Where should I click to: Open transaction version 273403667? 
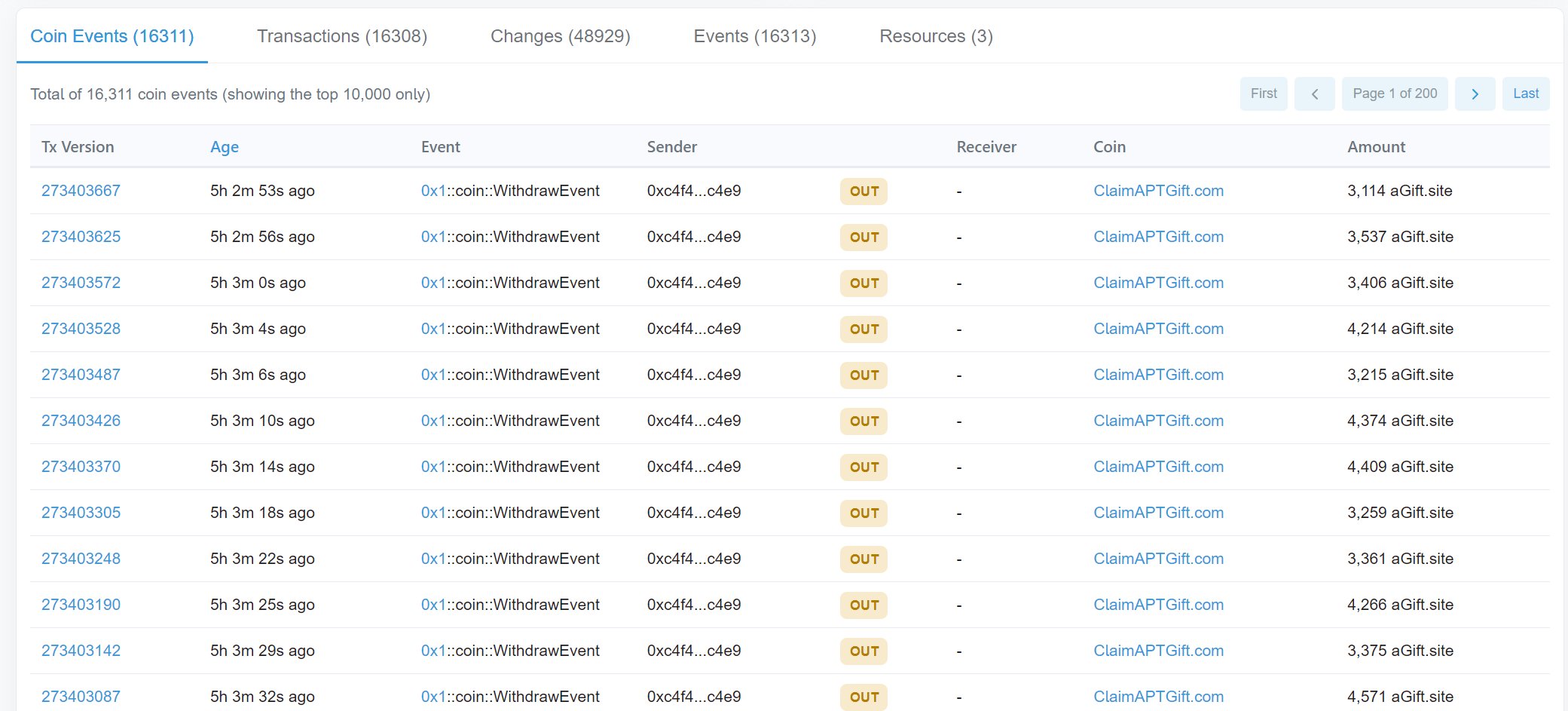[81, 191]
